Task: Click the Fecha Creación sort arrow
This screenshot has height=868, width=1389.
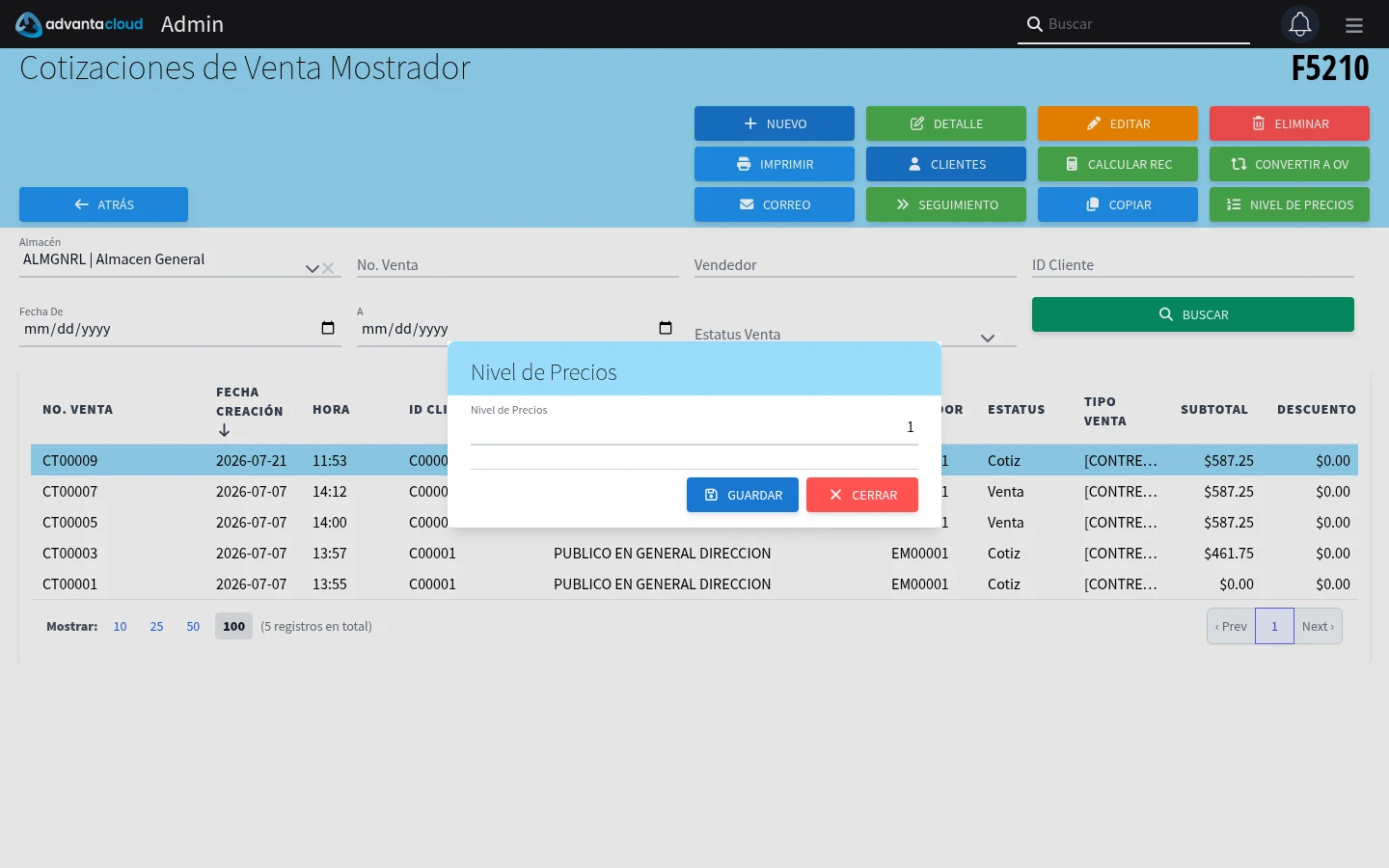Action: pos(224,430)
